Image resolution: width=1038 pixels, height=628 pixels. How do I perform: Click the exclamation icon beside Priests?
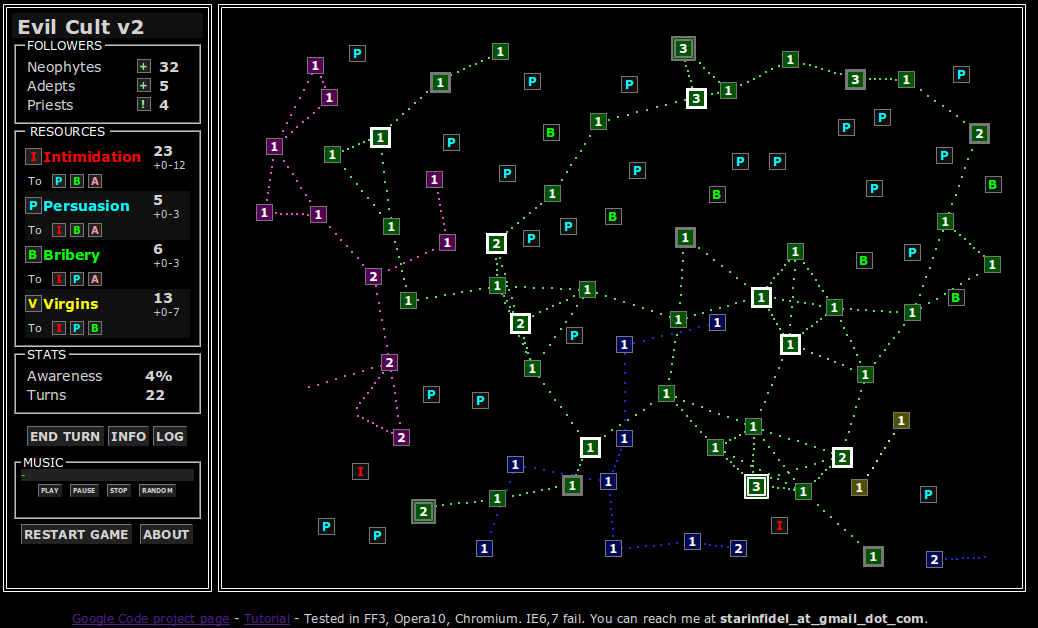coord(144,105)
